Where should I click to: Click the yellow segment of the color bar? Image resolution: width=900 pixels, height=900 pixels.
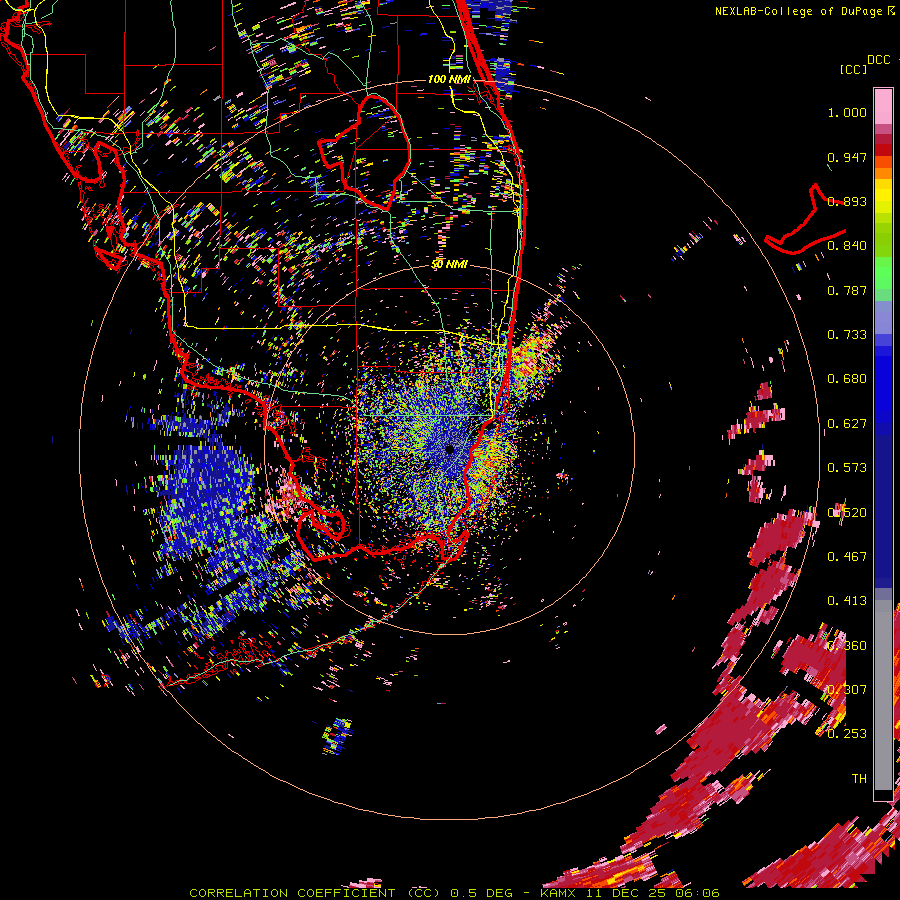(x=883, y=198)
